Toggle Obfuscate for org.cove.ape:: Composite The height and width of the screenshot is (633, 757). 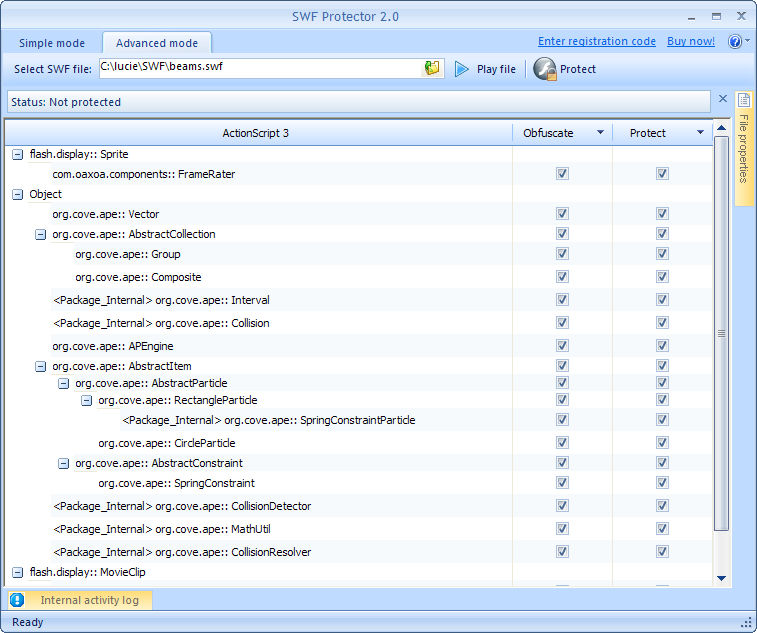click(x=562, y=277)
